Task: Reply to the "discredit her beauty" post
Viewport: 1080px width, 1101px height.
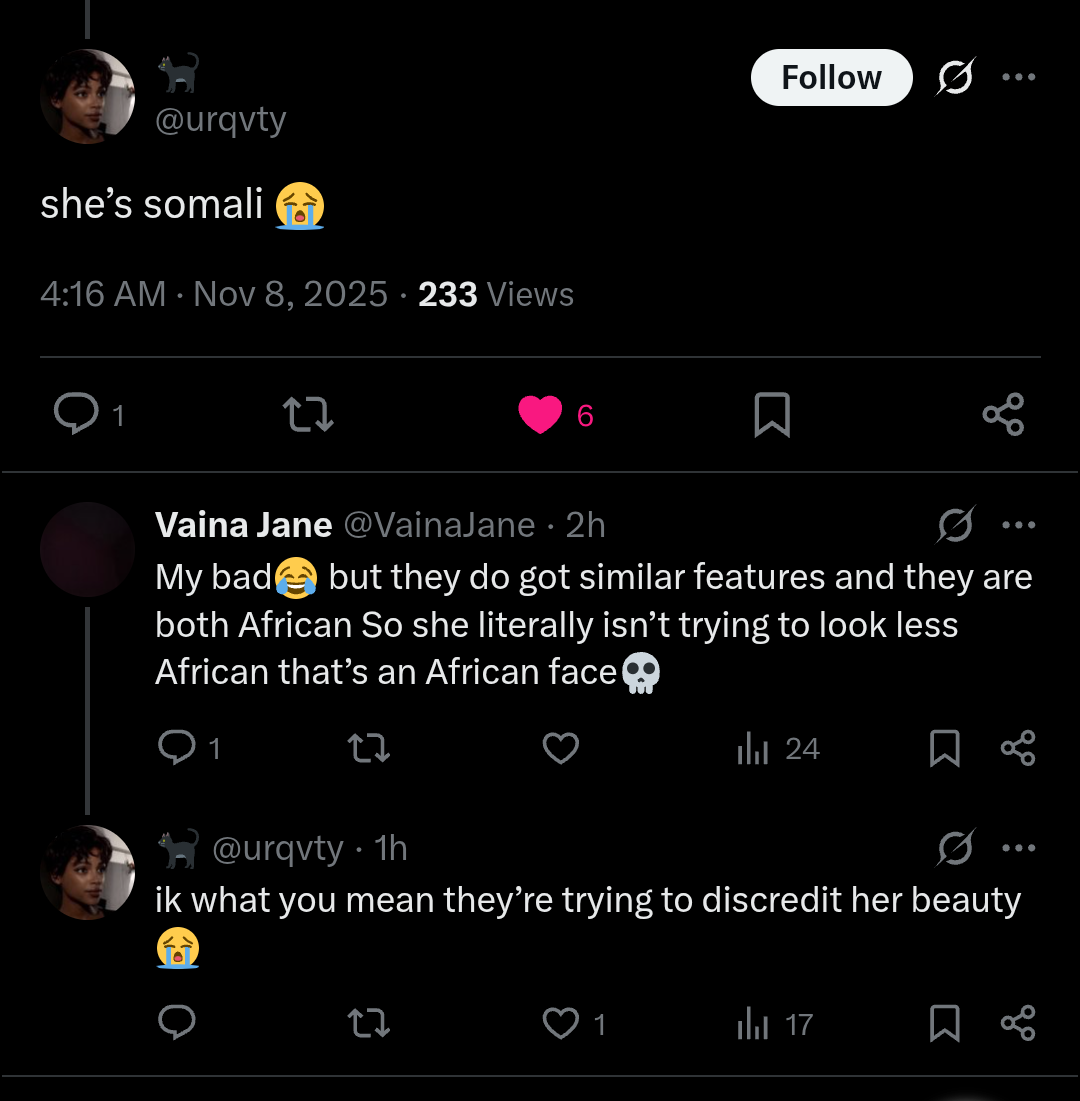Action: pyautogui.click(x=177, y=1023)
